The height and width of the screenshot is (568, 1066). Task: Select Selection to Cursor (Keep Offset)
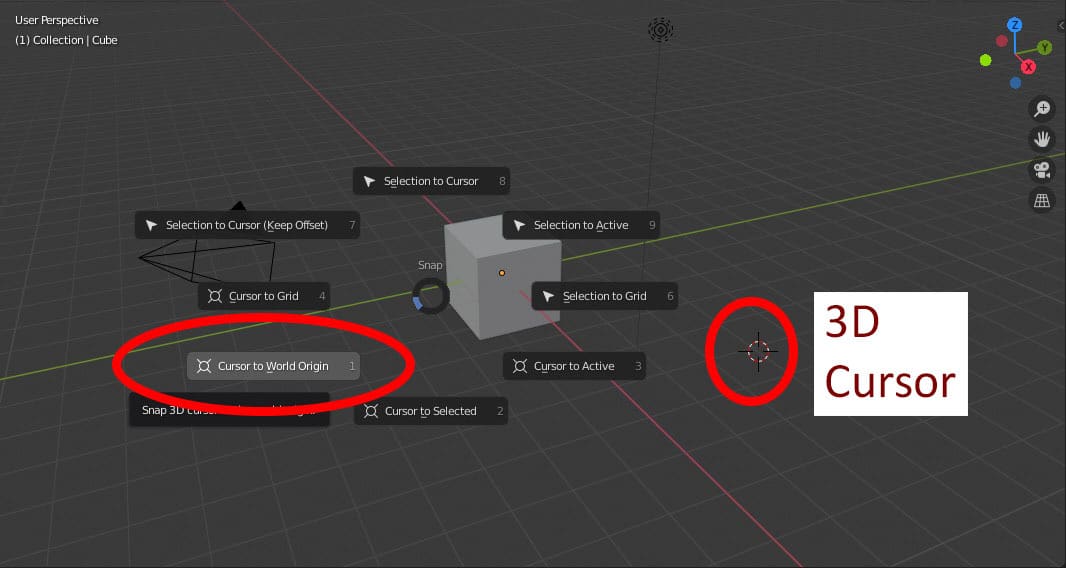point(247,225)
